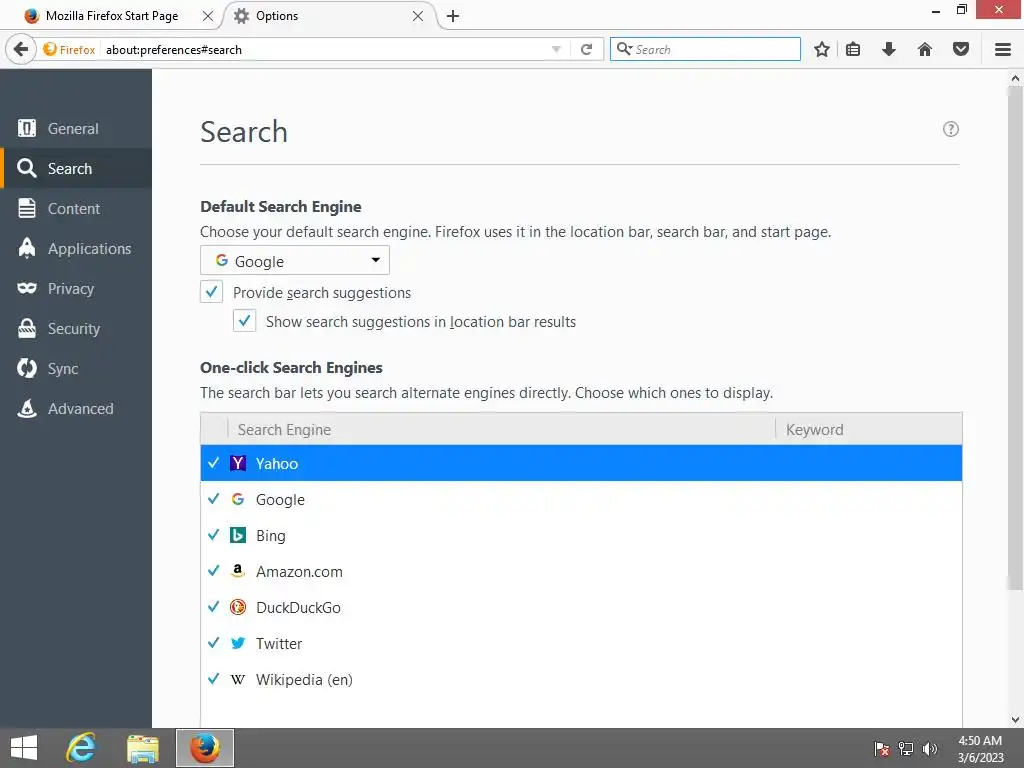Open the address bar history dropdown arrow
The height and width of the screenshot is (768, 1024).
[x=556, y=50]
